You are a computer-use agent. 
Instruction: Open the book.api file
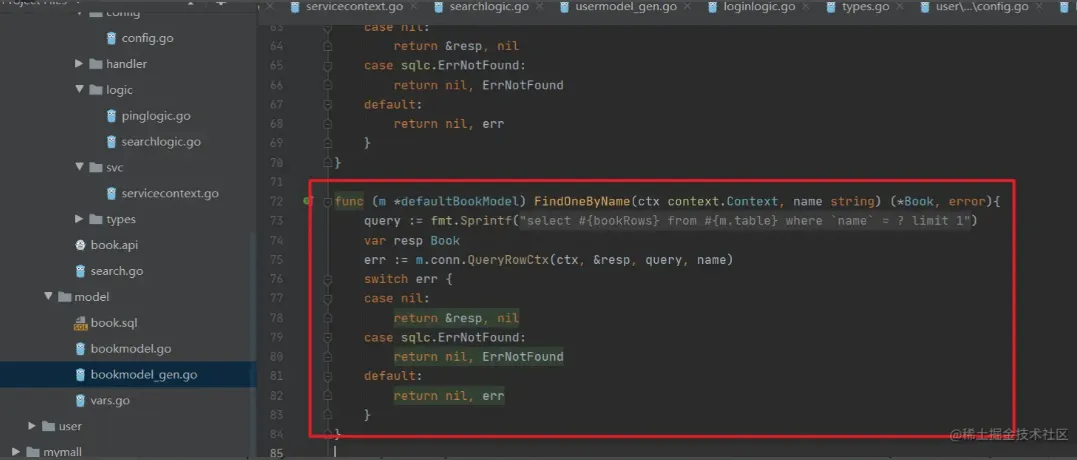[x=114, y=245]
